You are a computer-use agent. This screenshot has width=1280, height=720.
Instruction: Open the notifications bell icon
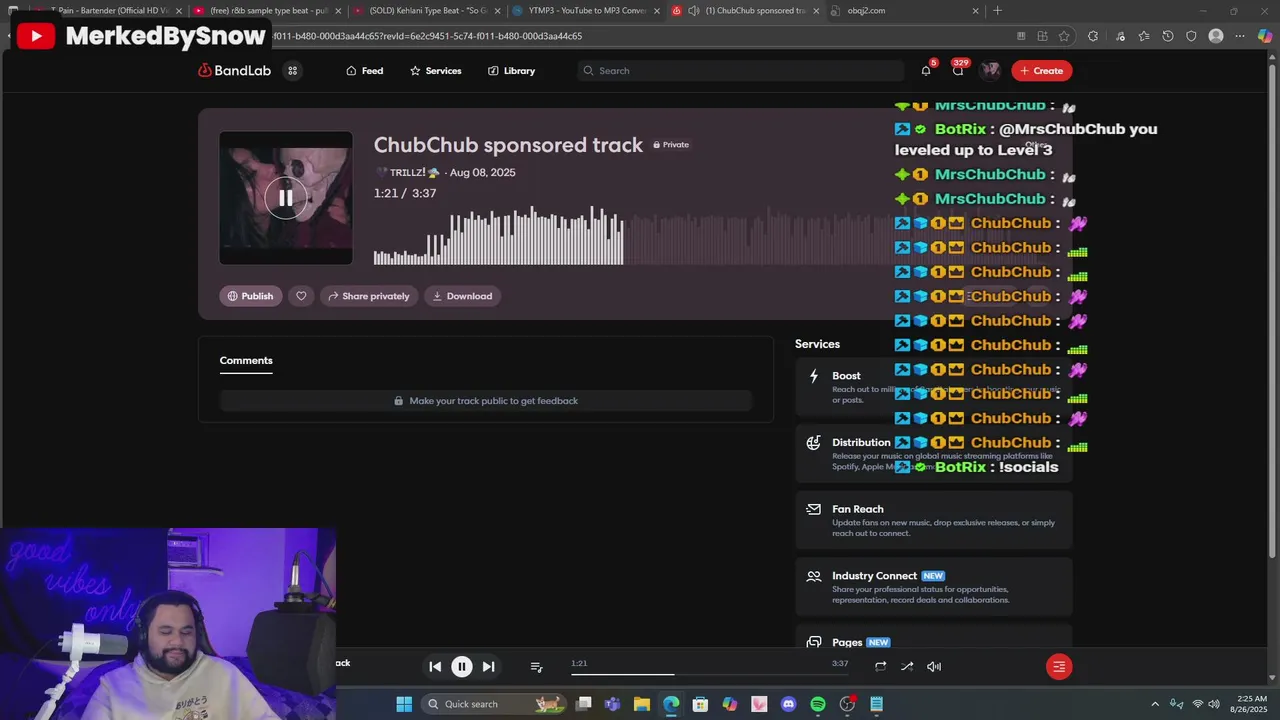(x=926, y=71)
